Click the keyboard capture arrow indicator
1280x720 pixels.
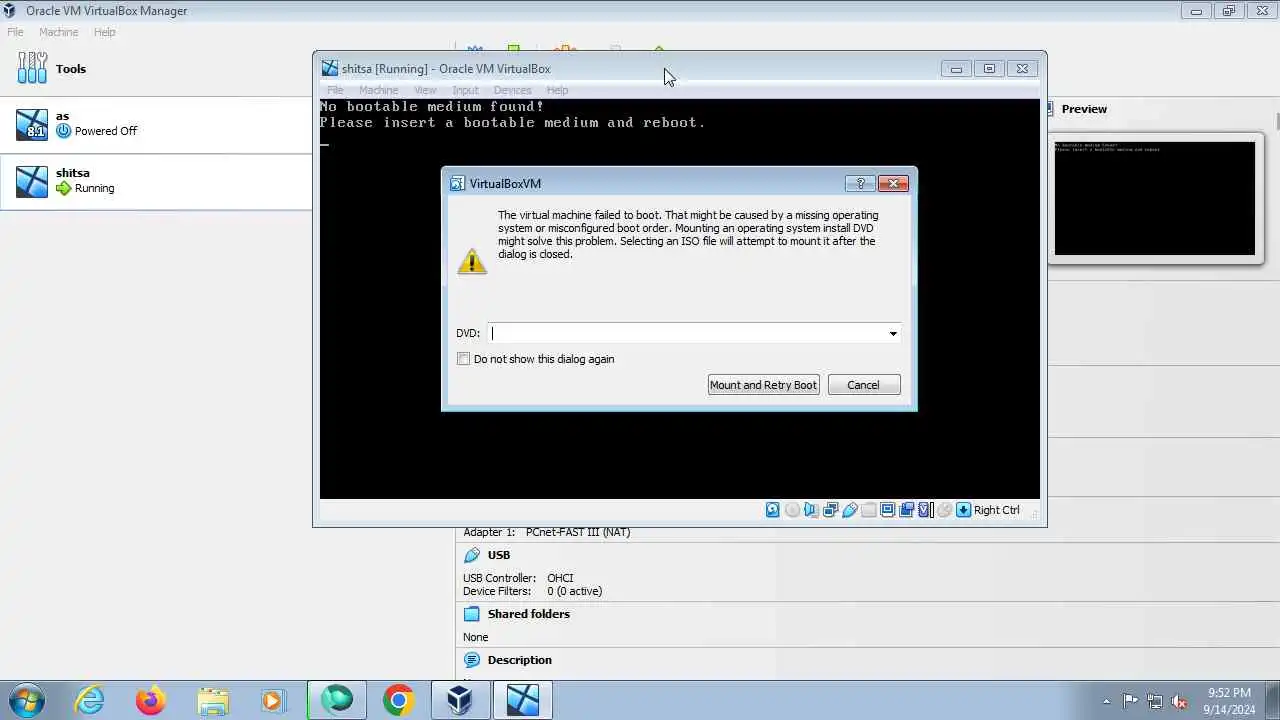(x=963, y=510)
